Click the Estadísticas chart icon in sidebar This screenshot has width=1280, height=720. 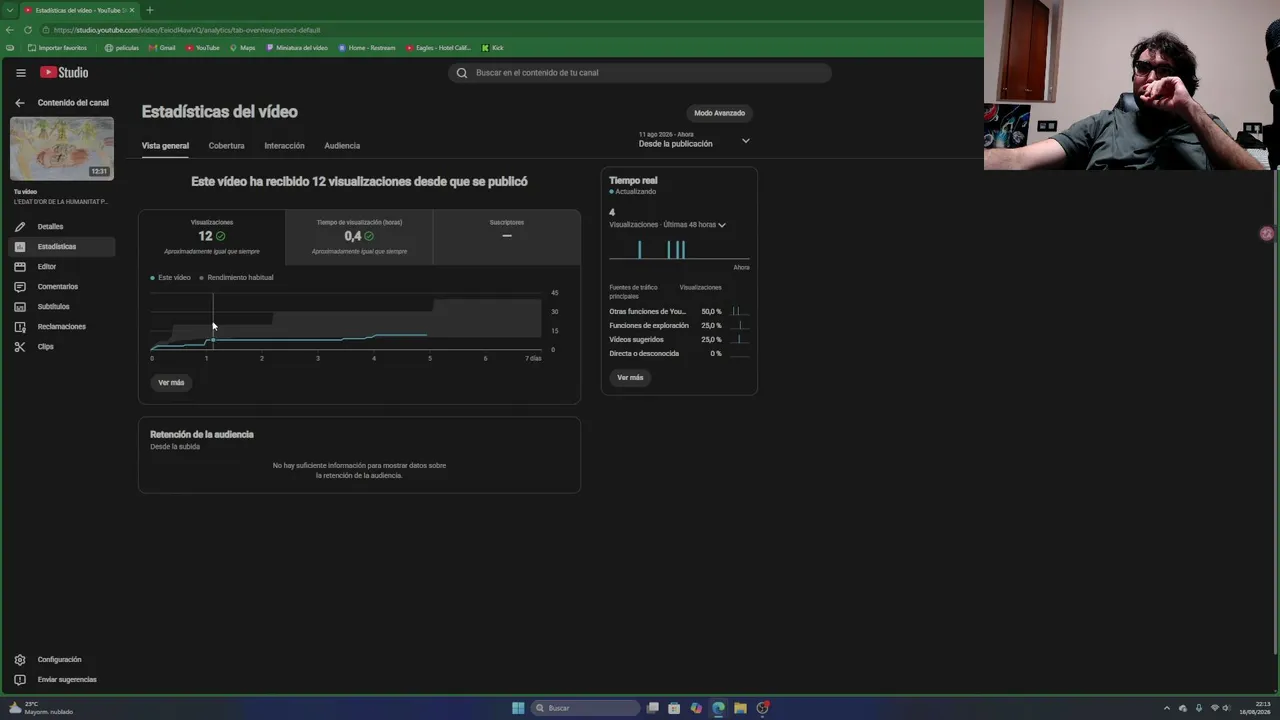point(20,247)
